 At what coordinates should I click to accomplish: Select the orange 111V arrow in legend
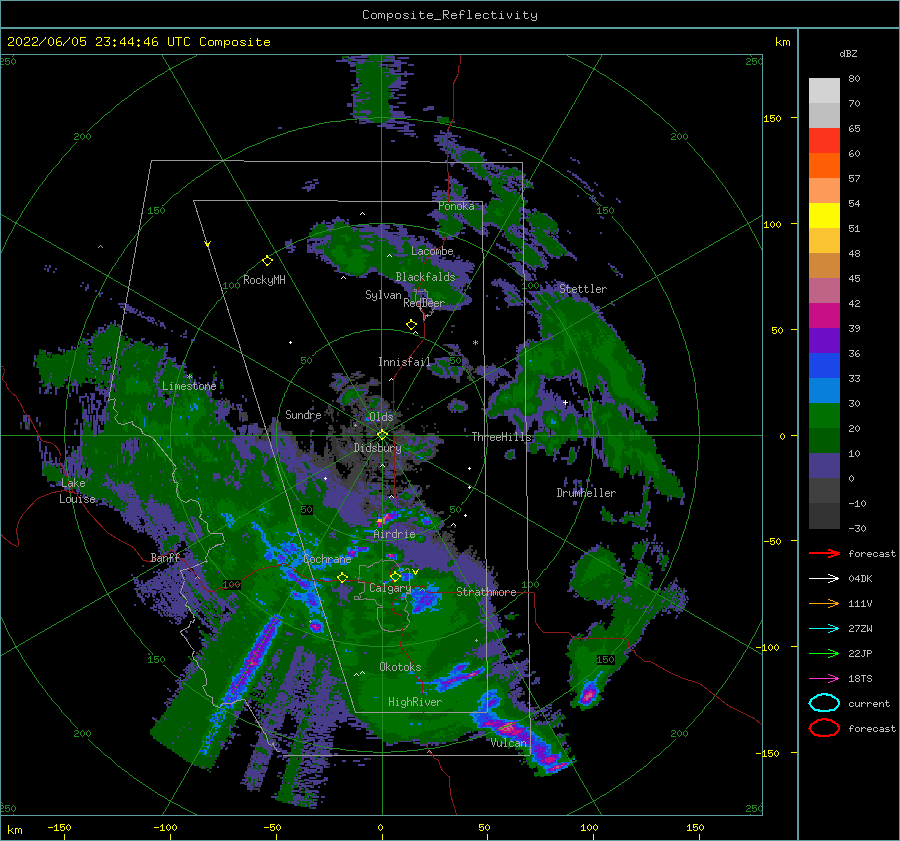coord(824,603)
